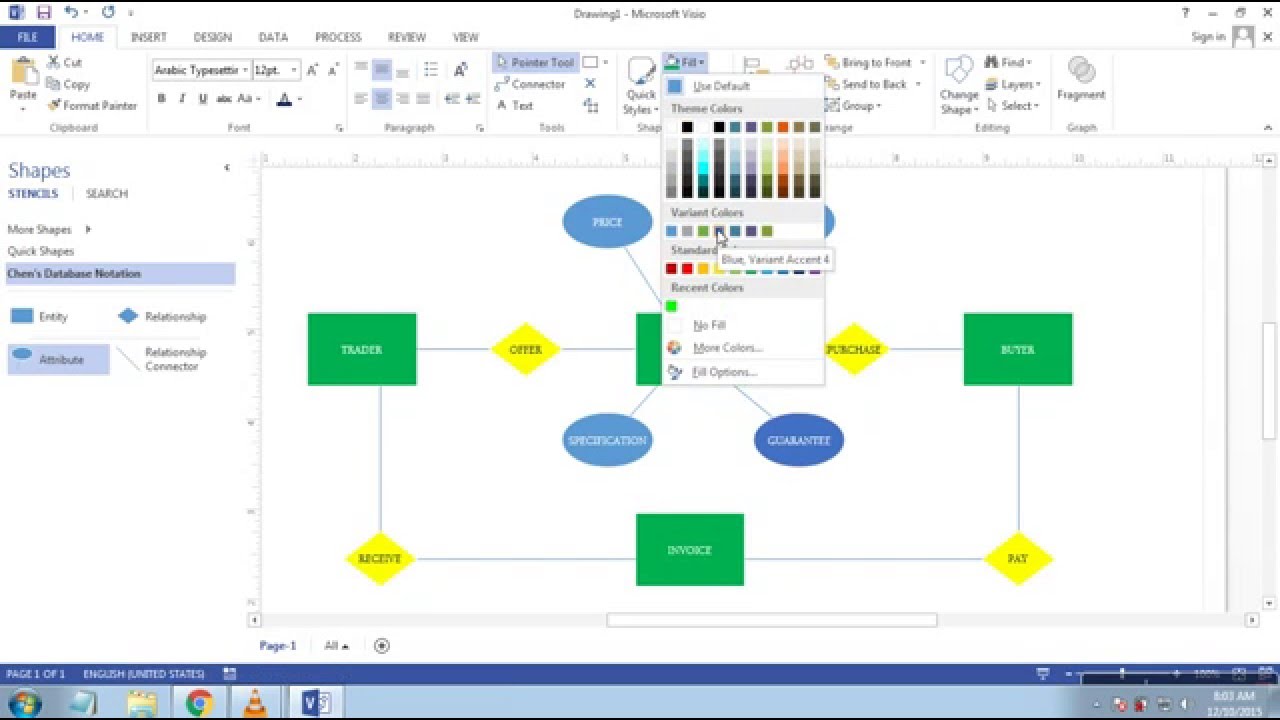Select the Text tool
This screenshot has height=720, width=1280.
(x=515, y=105)
